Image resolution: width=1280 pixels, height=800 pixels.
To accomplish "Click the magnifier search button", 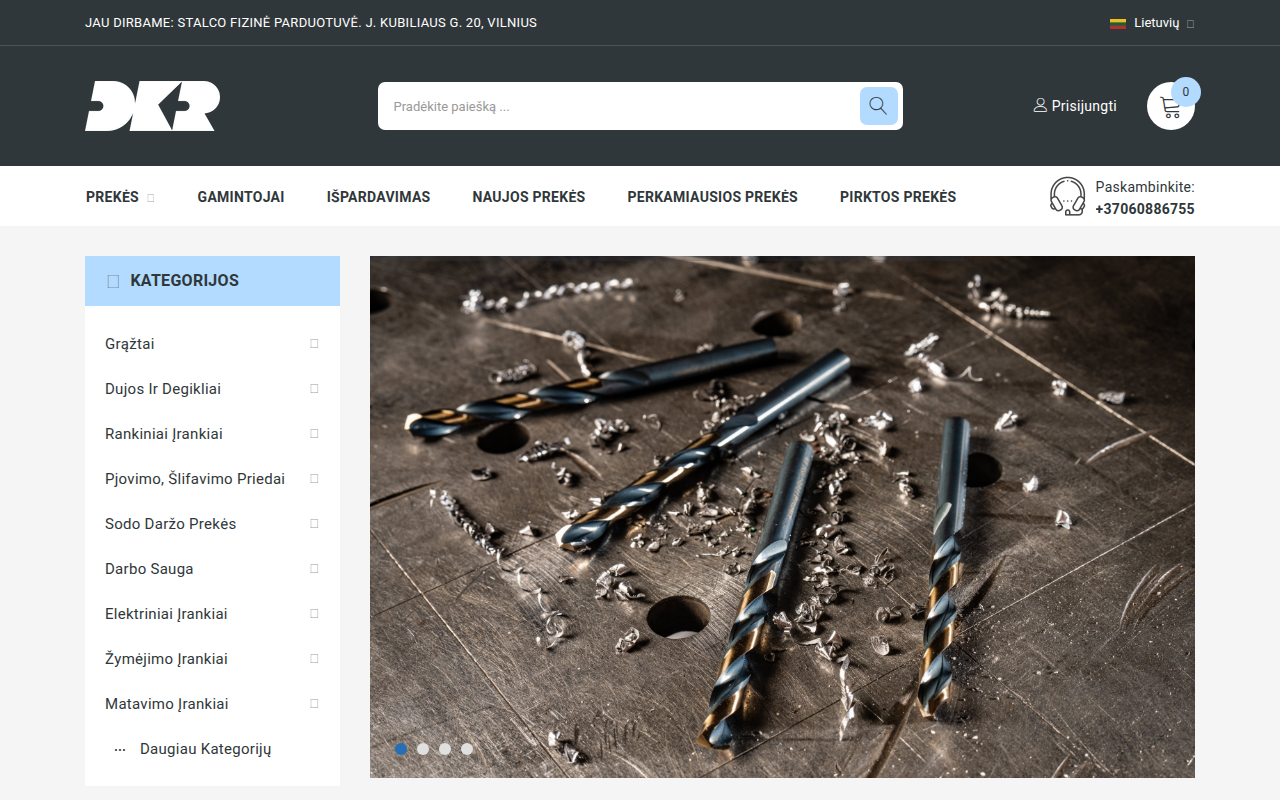I will [879, 106].
